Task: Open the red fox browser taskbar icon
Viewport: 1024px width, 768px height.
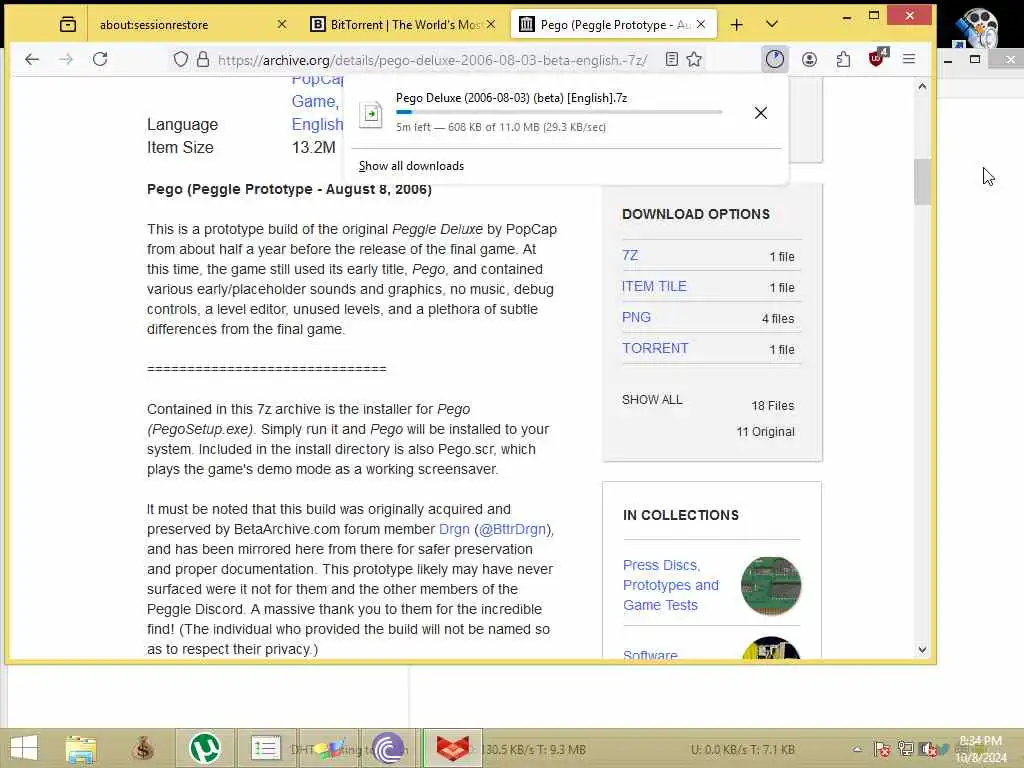Action: coord(453,748)
